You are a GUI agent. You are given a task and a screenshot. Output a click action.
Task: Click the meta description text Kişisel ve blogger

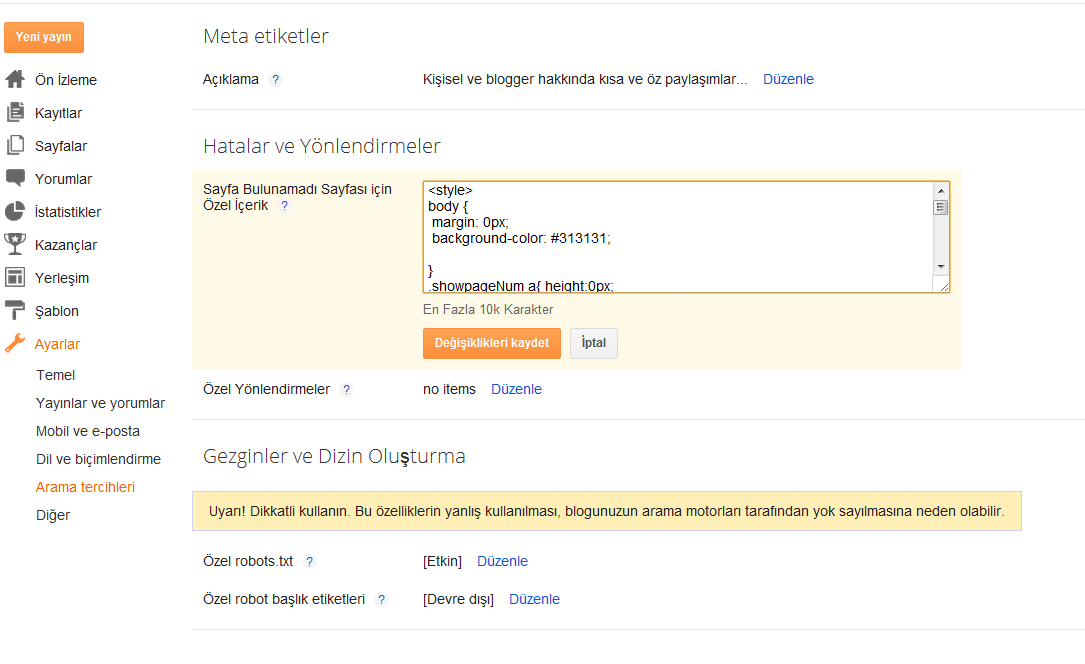pos(585,80)
